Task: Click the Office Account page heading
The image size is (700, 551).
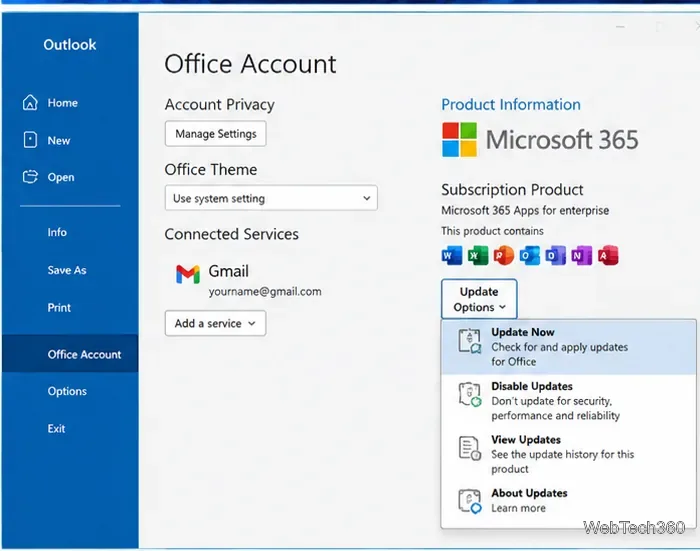Action: pos(250,63)
